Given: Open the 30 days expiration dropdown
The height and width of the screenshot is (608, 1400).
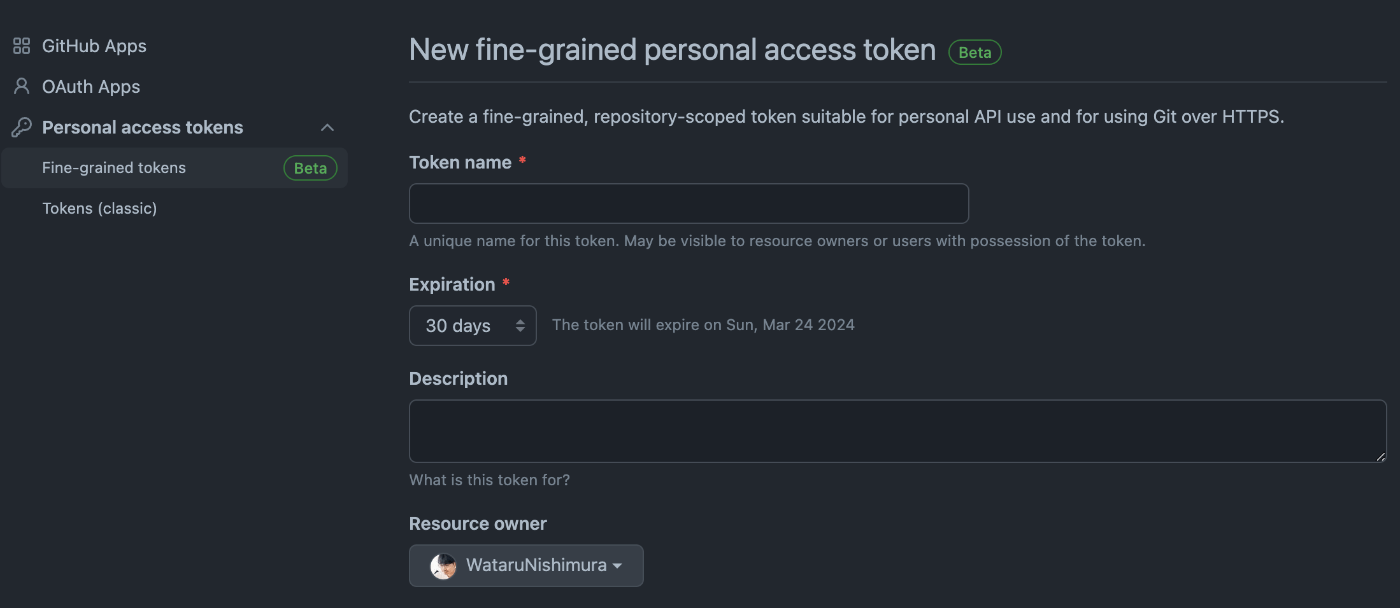Looking at the screenshot, I should (x=473, y=326).
